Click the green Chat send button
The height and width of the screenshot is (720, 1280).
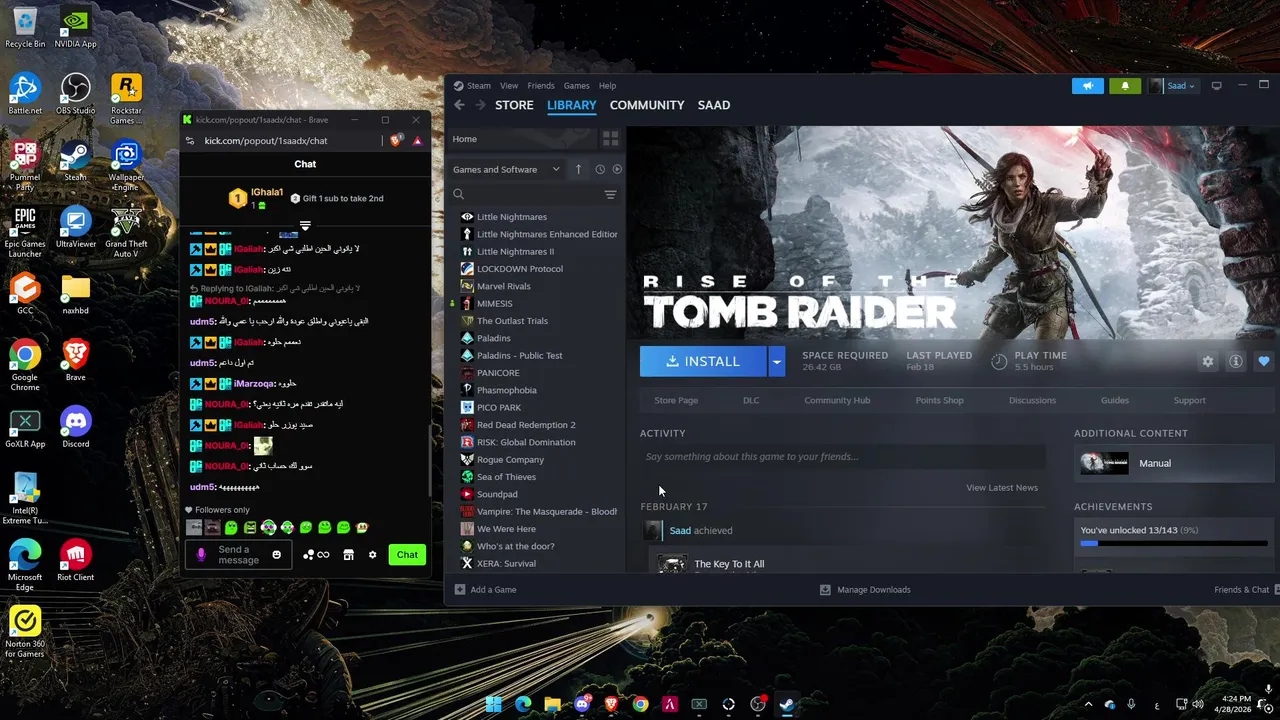coord(407,555)
